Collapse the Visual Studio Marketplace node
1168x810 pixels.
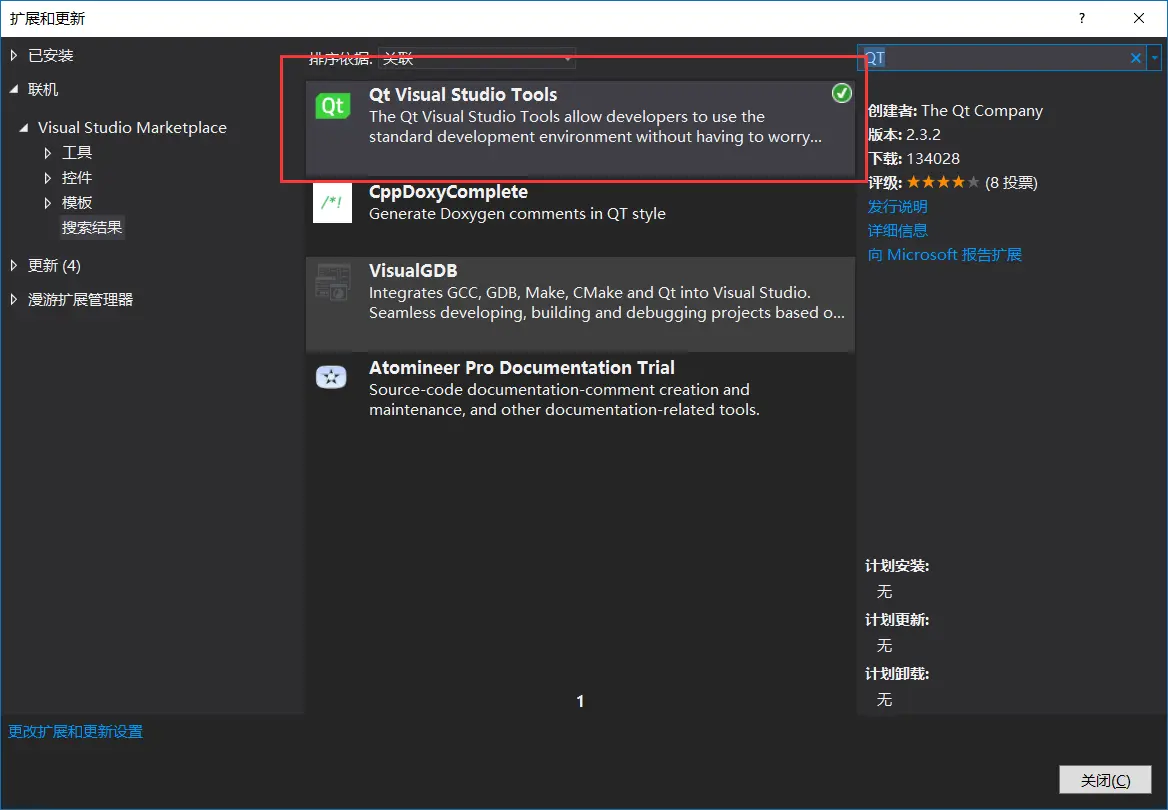[x=24, y=128]
